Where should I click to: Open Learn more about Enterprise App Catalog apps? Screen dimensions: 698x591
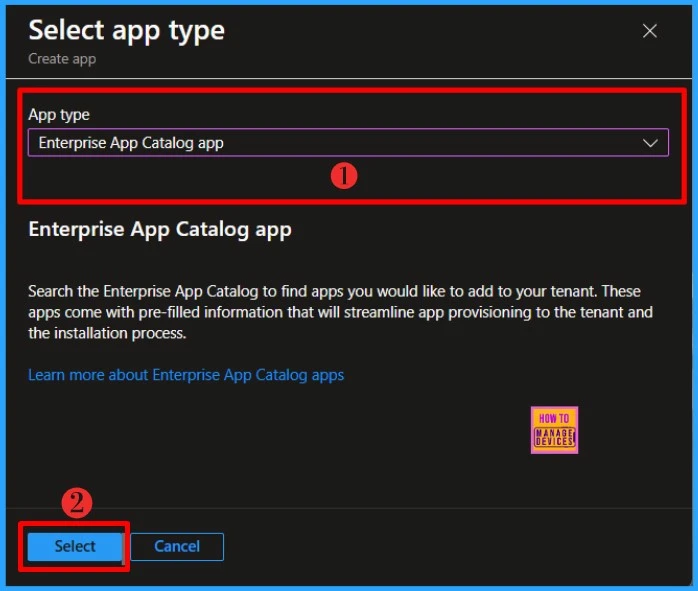186,375
